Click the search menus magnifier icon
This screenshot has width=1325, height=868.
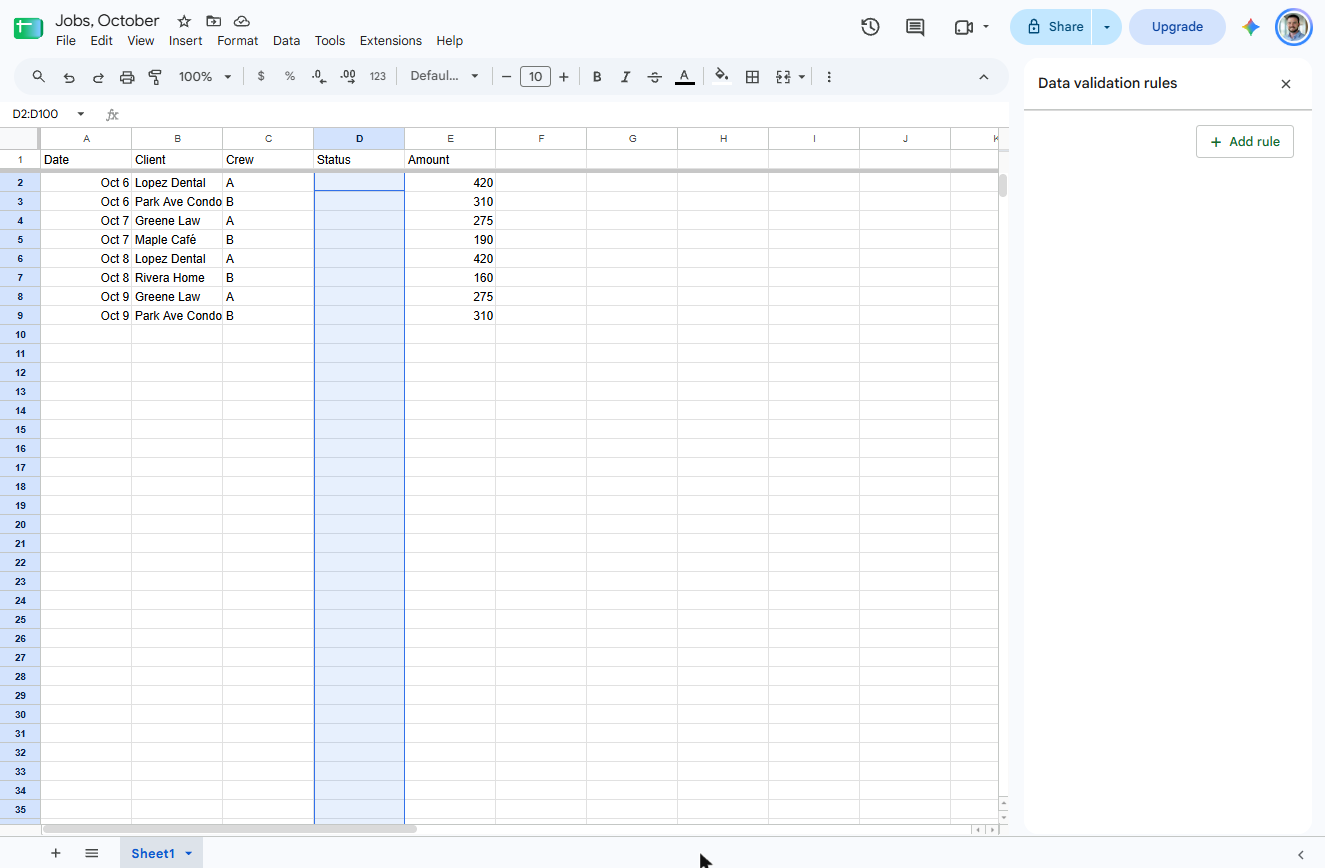point(39,76)
